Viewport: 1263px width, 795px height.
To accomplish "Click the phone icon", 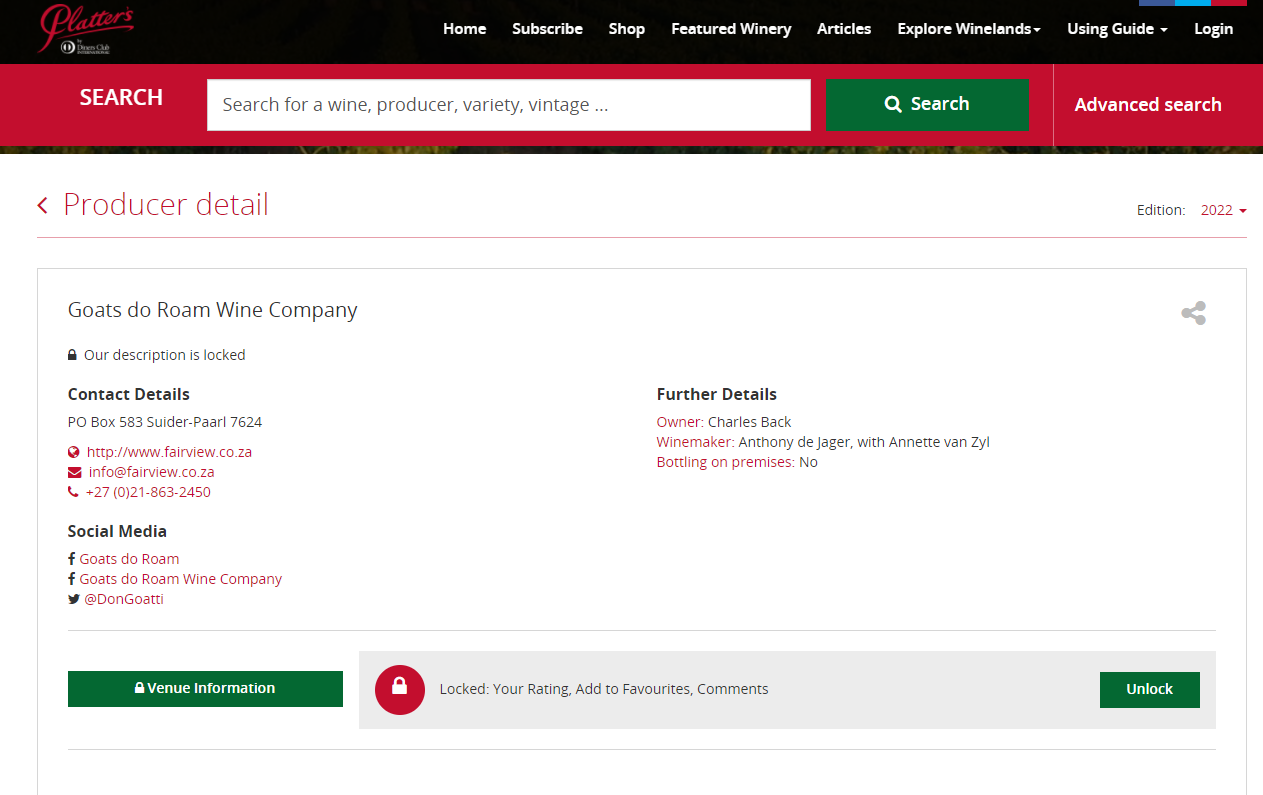I will (73, 492).
